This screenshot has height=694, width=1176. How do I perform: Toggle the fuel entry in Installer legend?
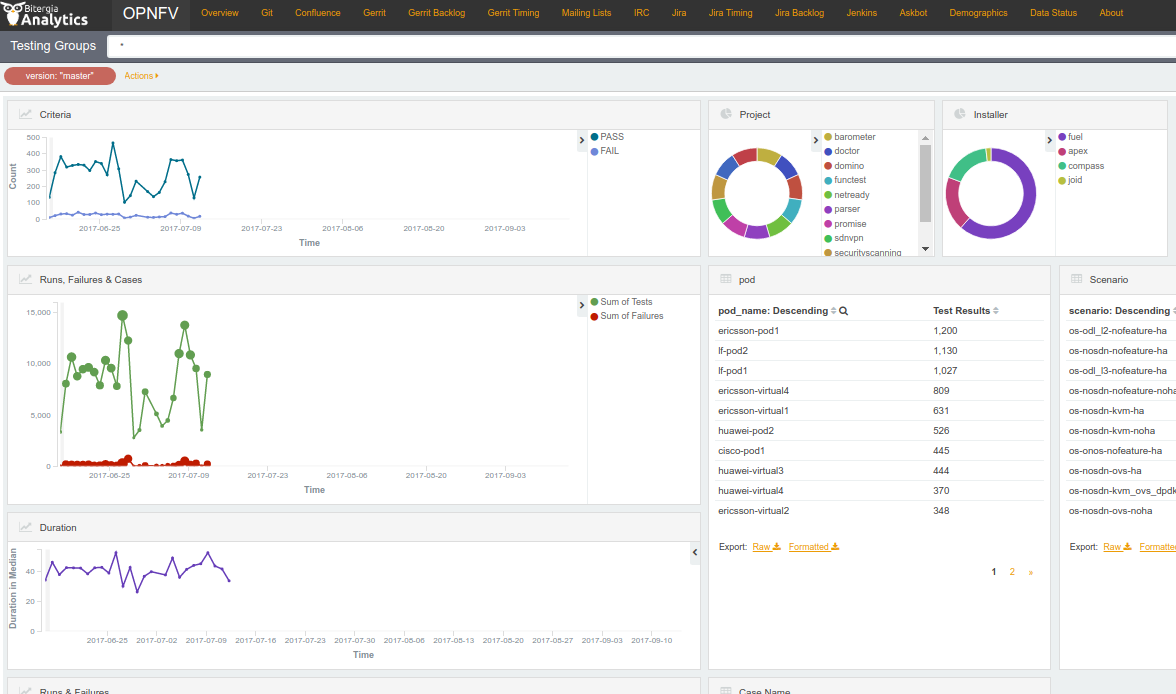pyautogui.click(x=1075, y=137)
